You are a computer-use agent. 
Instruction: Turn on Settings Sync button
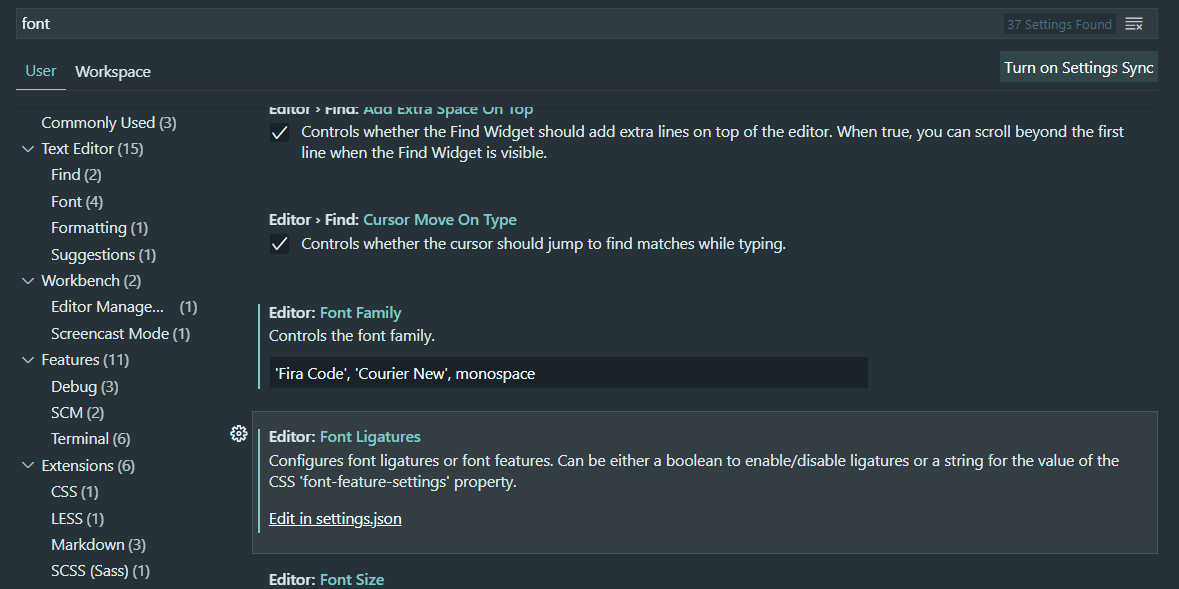1078,67
